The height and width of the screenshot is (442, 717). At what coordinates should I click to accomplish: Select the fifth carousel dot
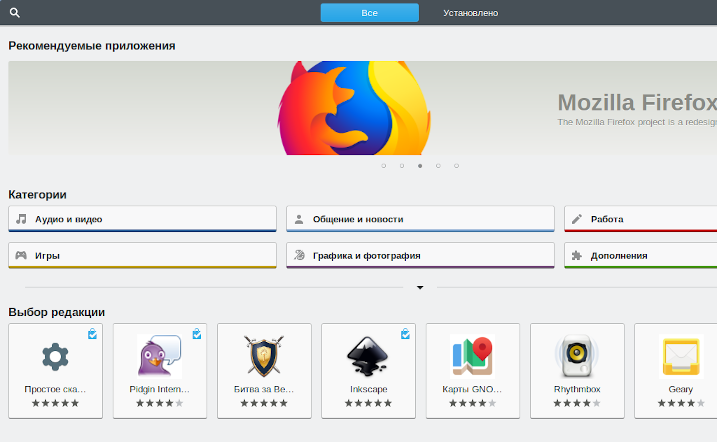[456, 166]
